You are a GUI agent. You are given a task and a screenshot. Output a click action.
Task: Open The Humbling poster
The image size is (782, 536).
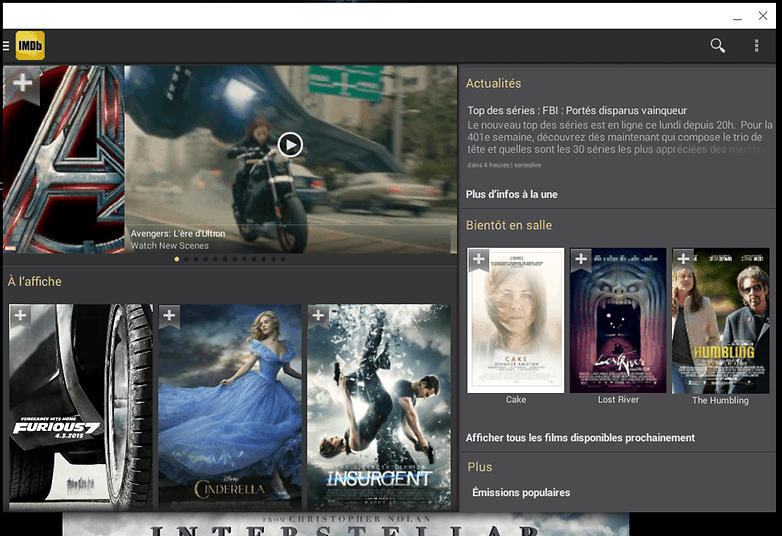point(721,321)
